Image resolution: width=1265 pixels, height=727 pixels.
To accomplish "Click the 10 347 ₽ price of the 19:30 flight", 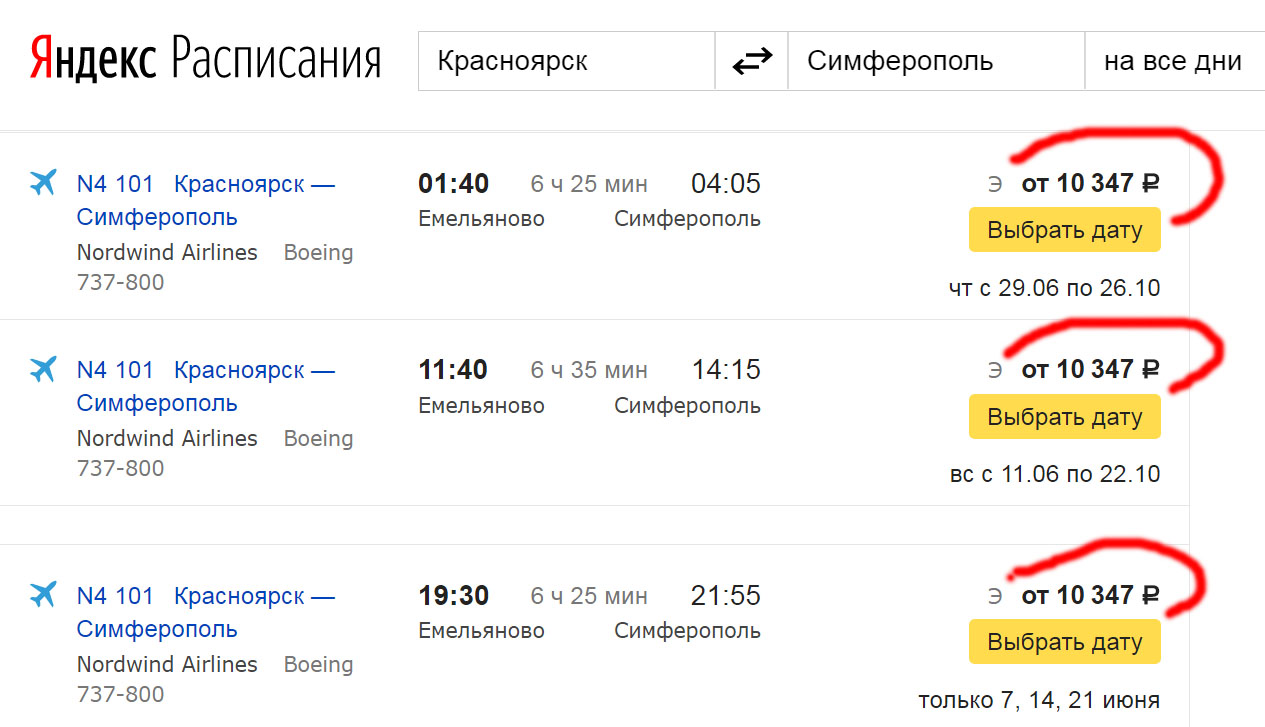I will click(1090, 595).
